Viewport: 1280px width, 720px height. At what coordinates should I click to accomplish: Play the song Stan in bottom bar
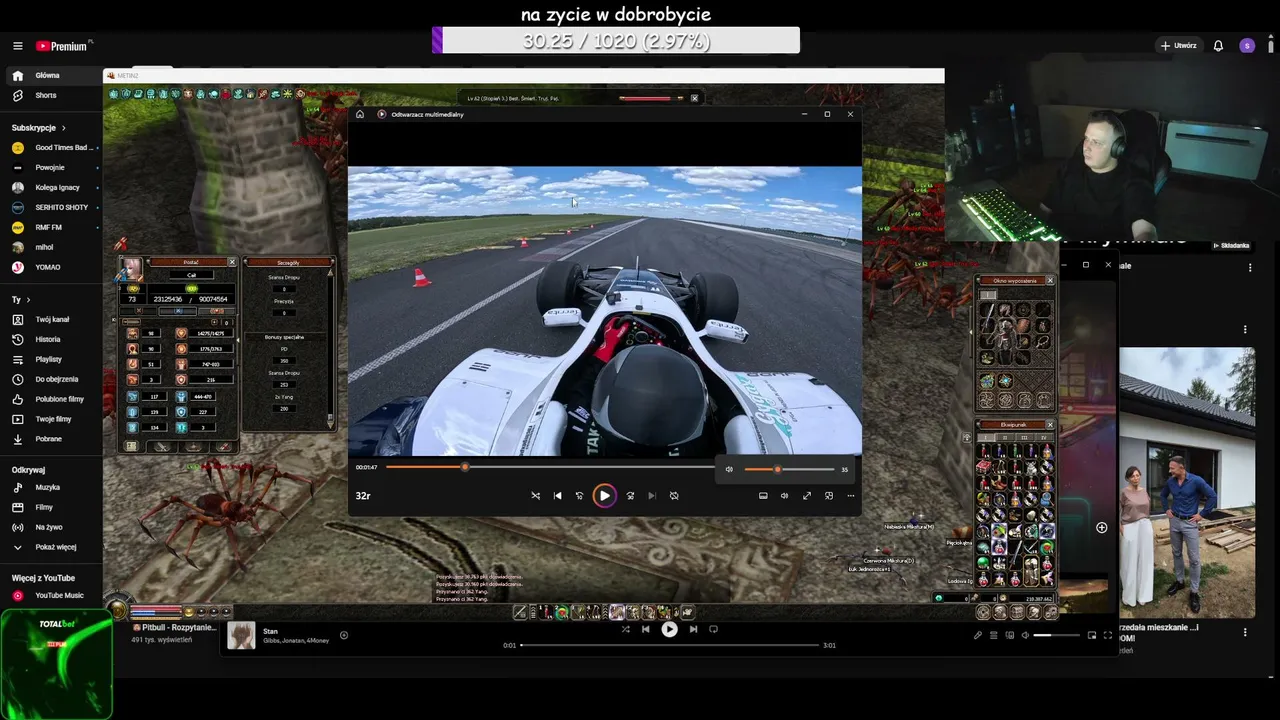pyautogui.click(x=669, y=629)
